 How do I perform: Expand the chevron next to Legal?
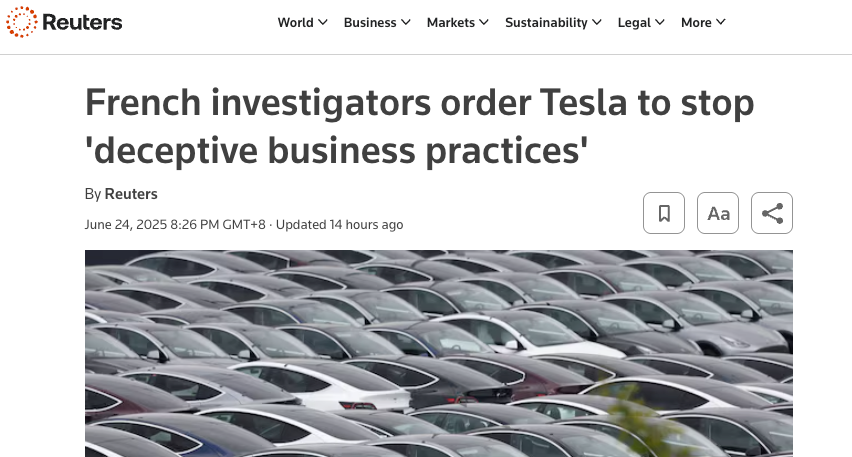[660, 23]
